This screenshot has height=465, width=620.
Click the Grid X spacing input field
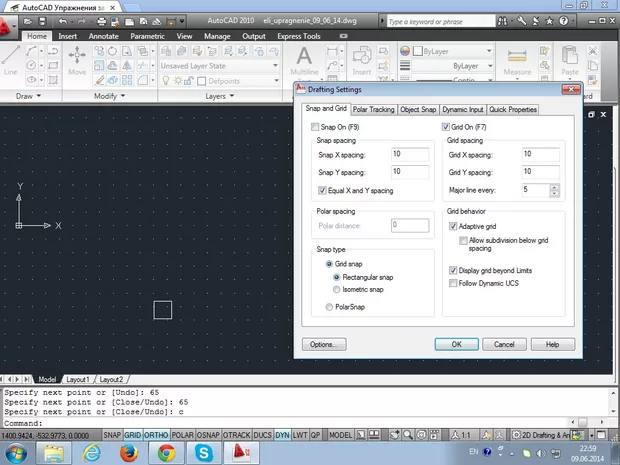(x=540, y=154)
